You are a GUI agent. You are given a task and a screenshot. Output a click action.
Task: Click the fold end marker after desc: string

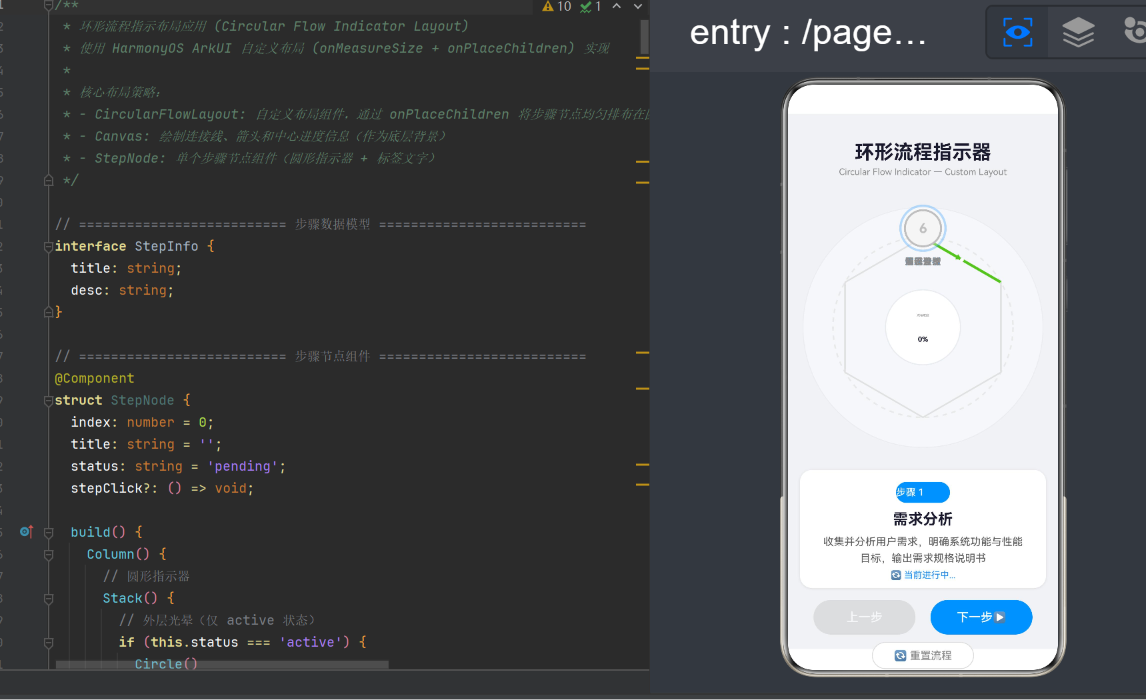(x=48, y=312)
